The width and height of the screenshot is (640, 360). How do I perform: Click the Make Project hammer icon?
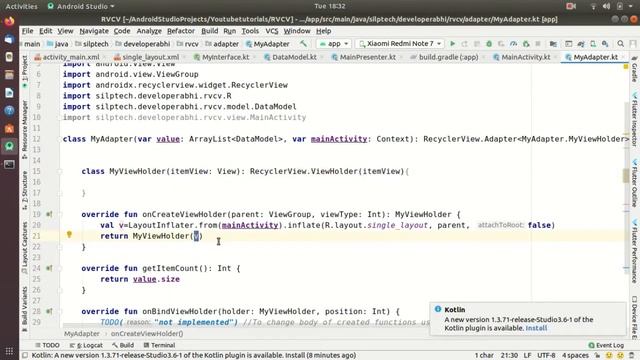303,44
